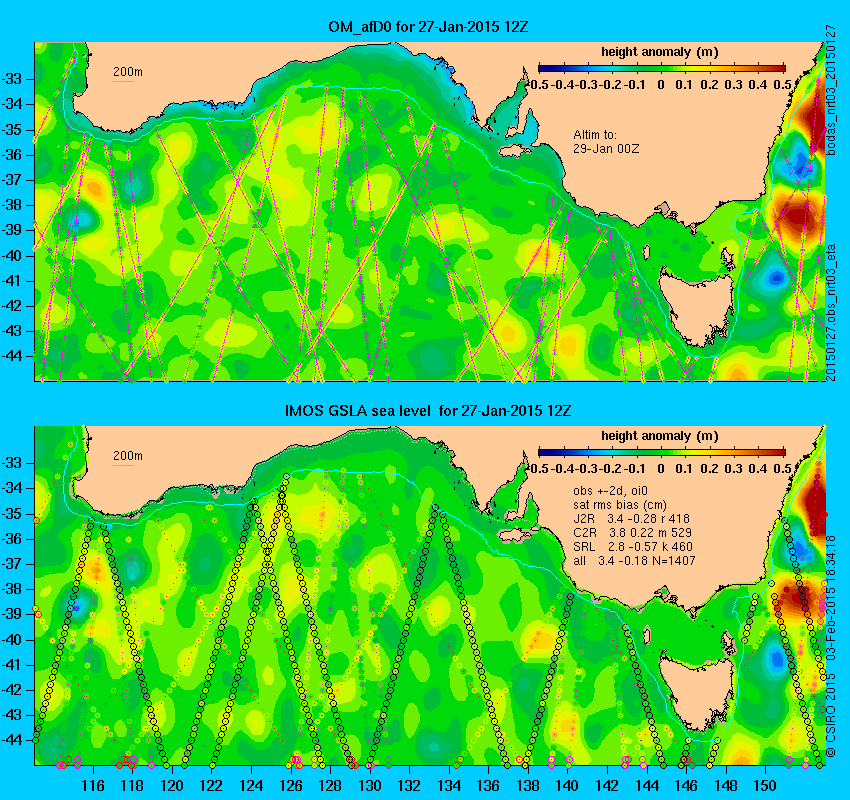Click 'sat rms bias (cm)' header

coord(620,505)
